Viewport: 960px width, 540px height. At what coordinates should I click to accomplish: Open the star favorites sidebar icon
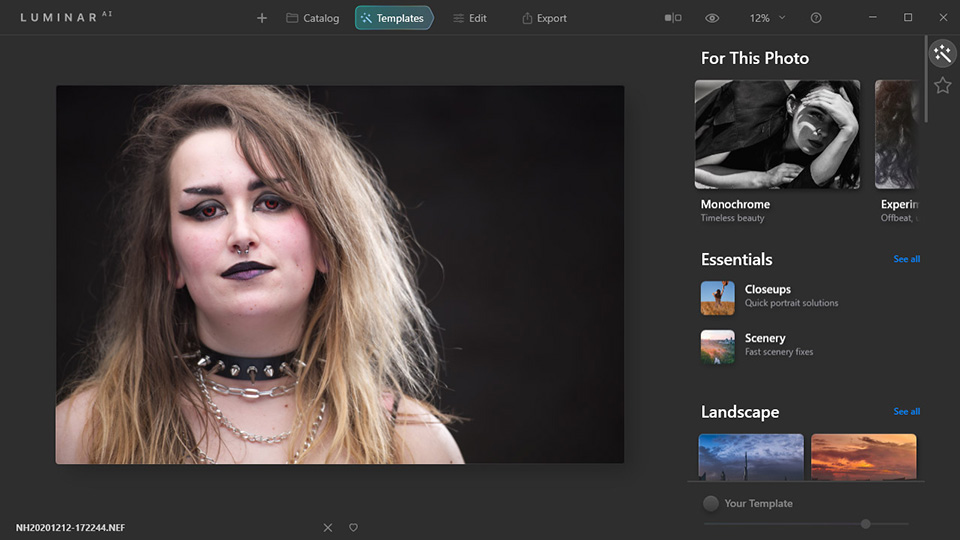[x=942, y=85]
